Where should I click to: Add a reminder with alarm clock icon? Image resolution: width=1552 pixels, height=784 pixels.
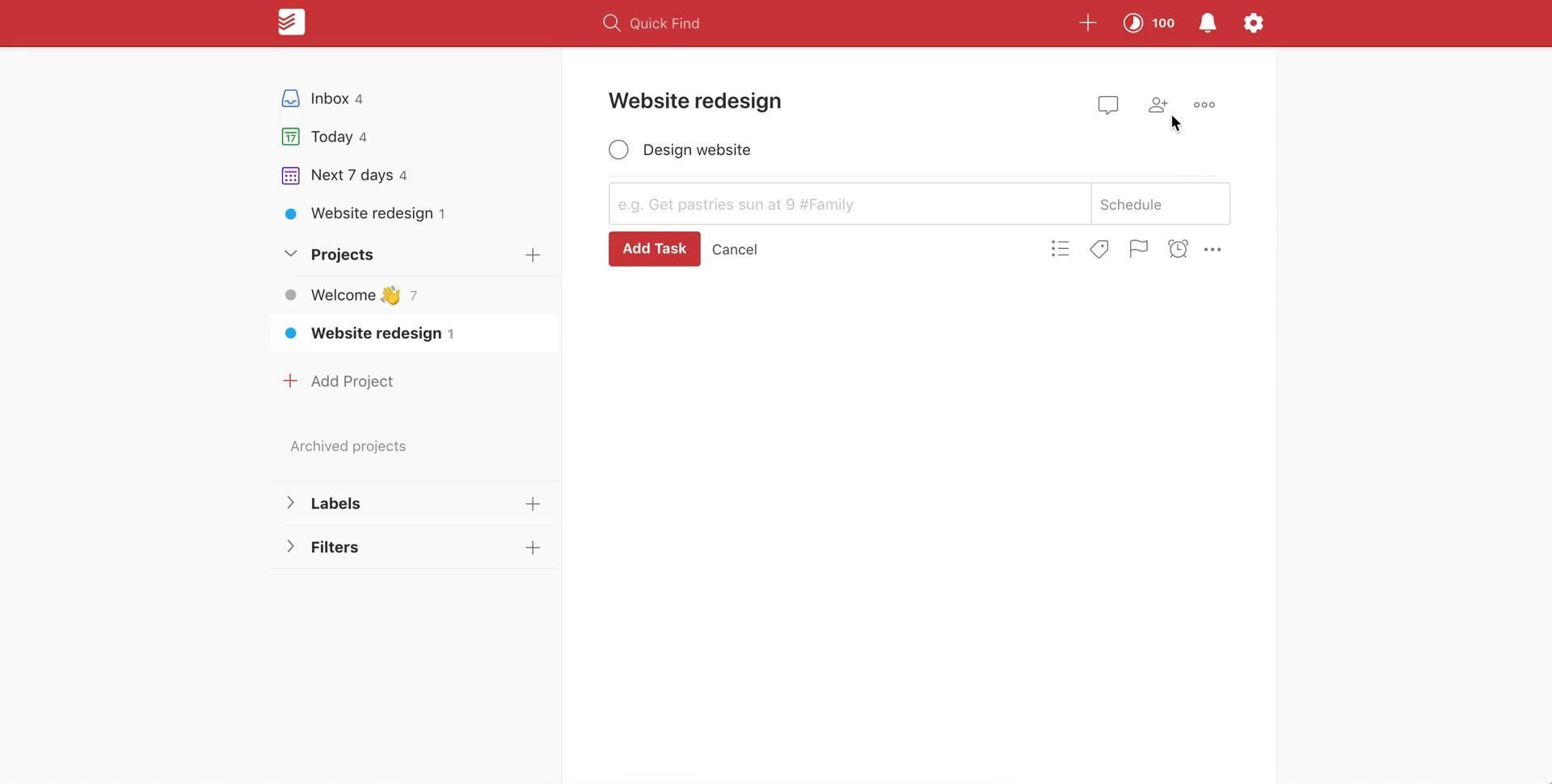tap(1178, 249)
